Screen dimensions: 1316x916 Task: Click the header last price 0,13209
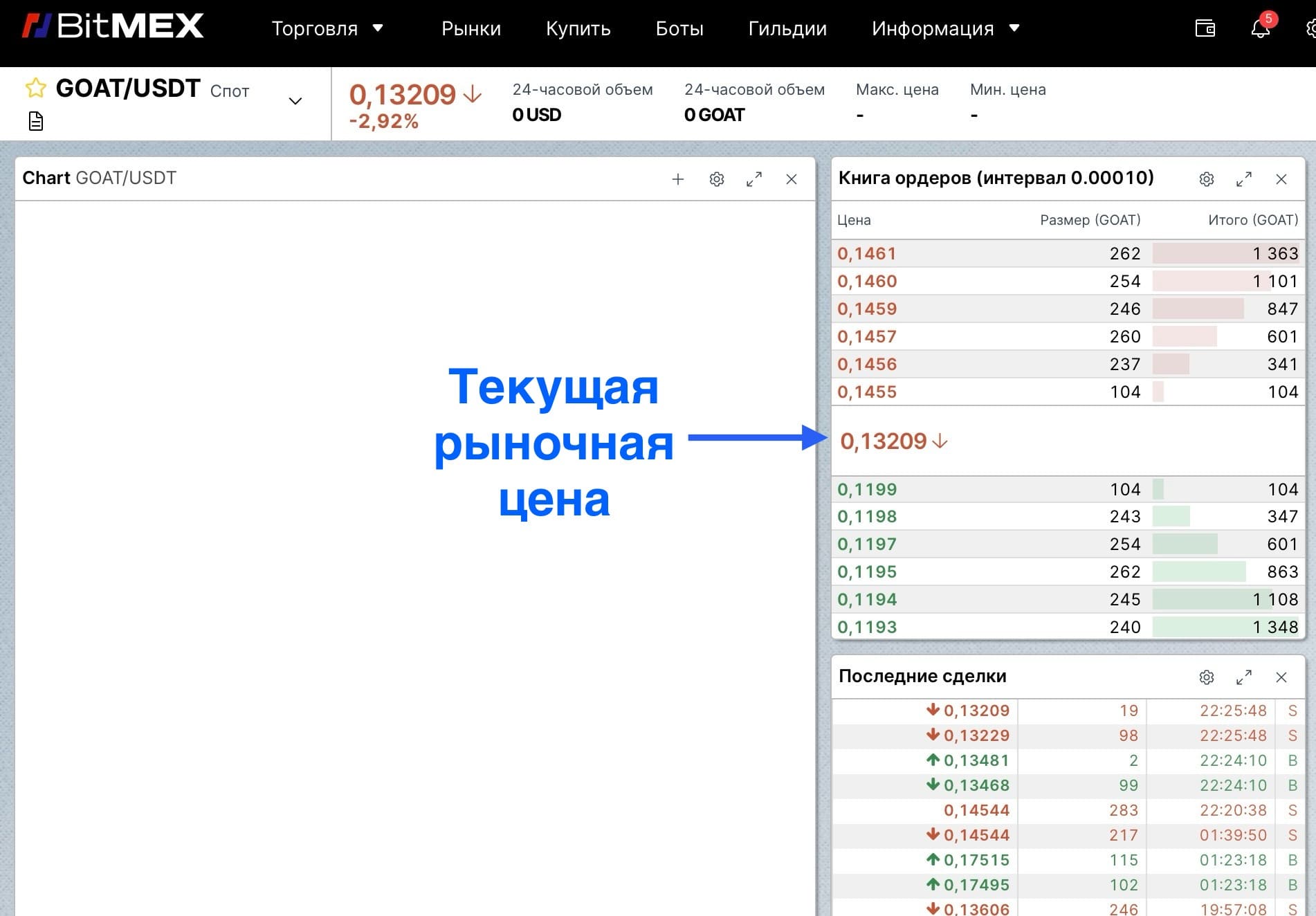coord(402,95)
